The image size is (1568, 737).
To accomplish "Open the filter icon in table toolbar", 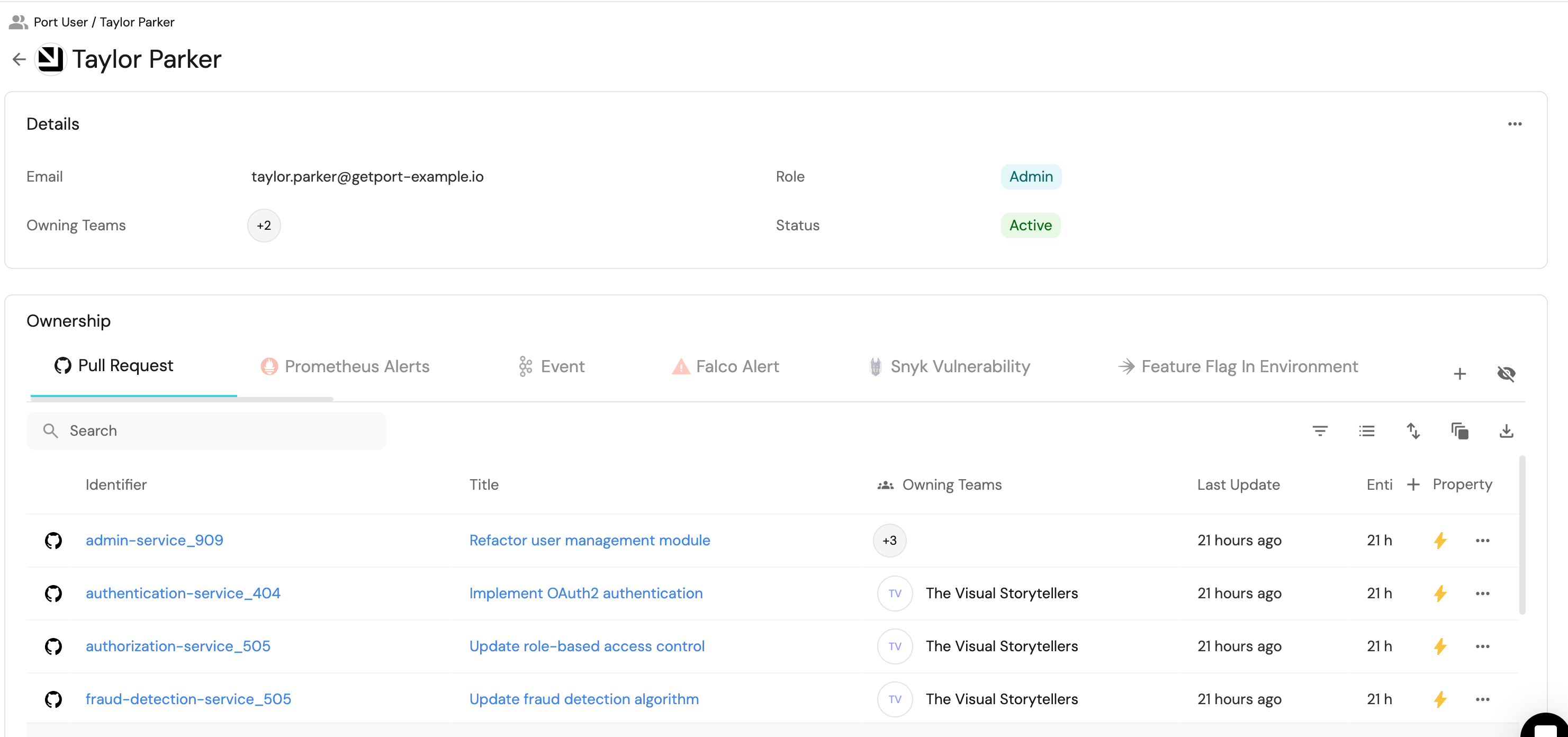I will 1320,431.
